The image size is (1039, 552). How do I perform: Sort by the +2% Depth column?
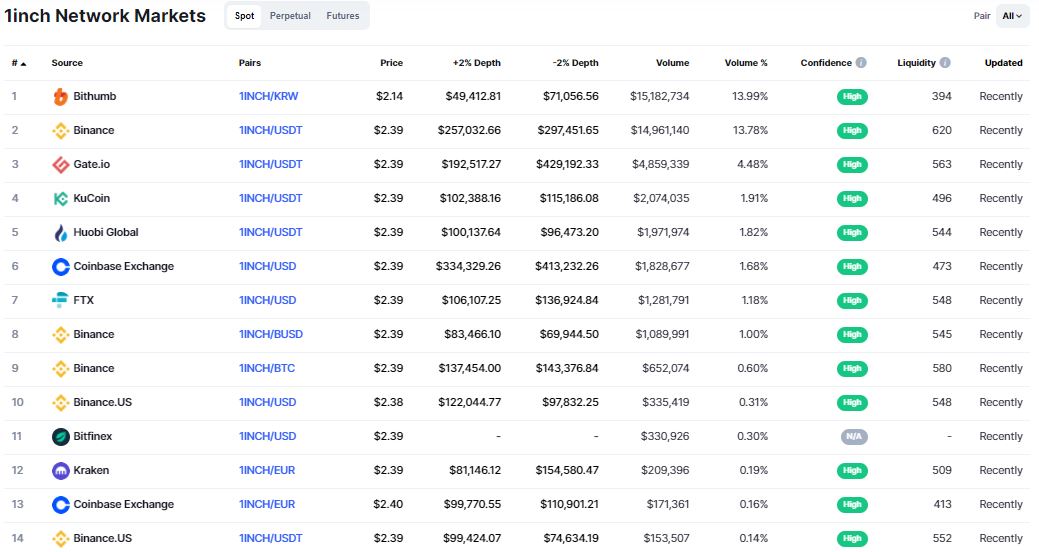(x=476, y=63)
